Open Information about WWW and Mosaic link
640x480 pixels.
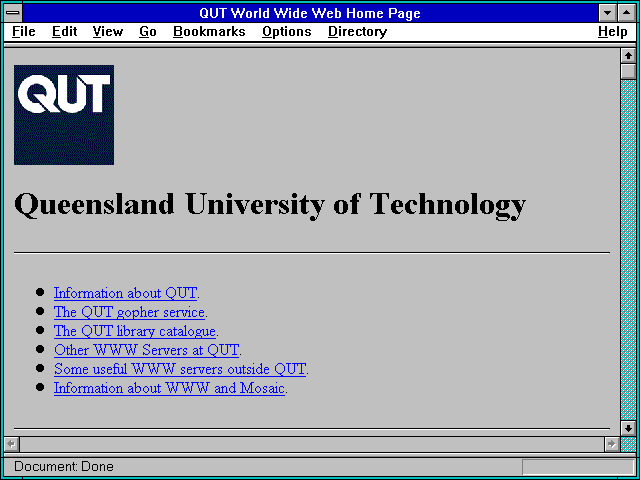point(169,388)
